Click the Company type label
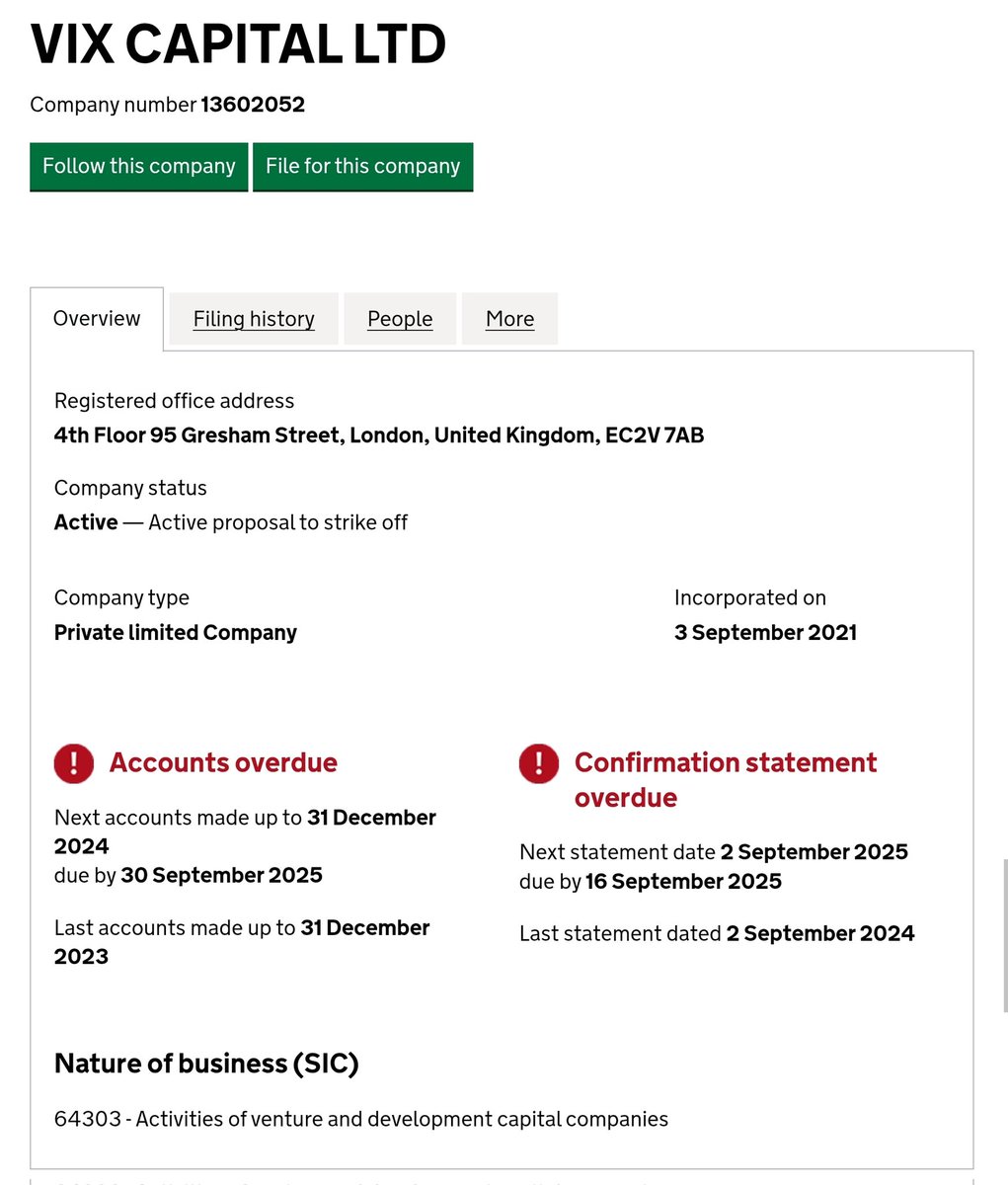Viewport: 1008px width, 1185px height. click(121, 597)
